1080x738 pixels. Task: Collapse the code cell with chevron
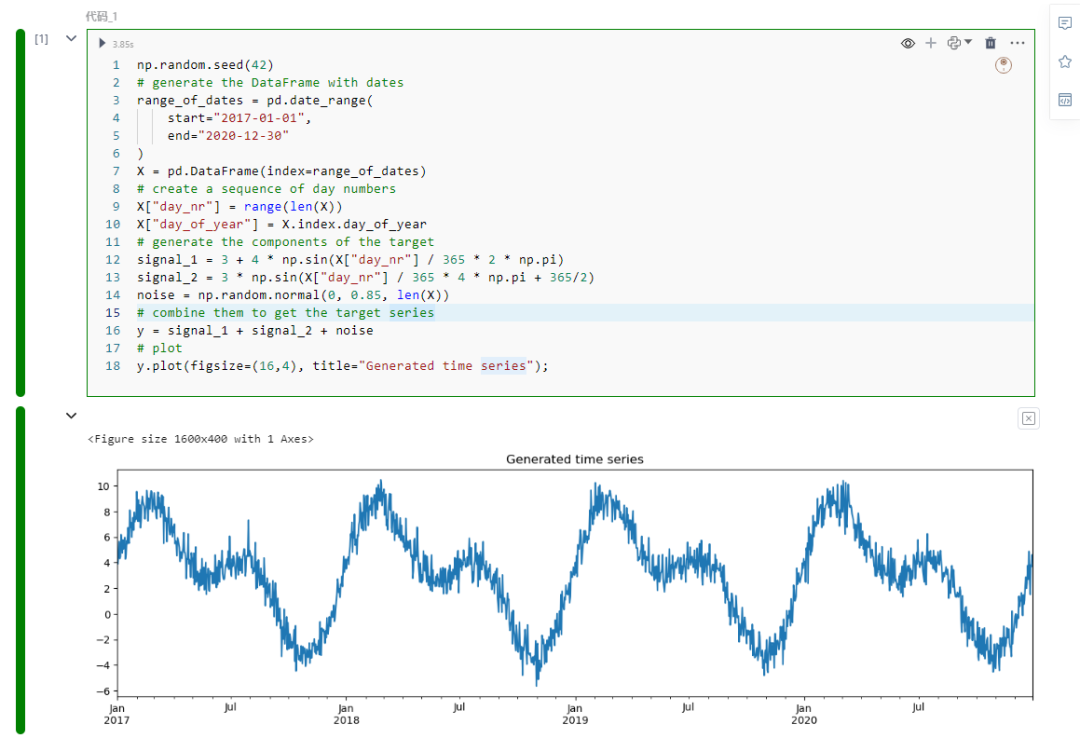click(x=71, y=39)
